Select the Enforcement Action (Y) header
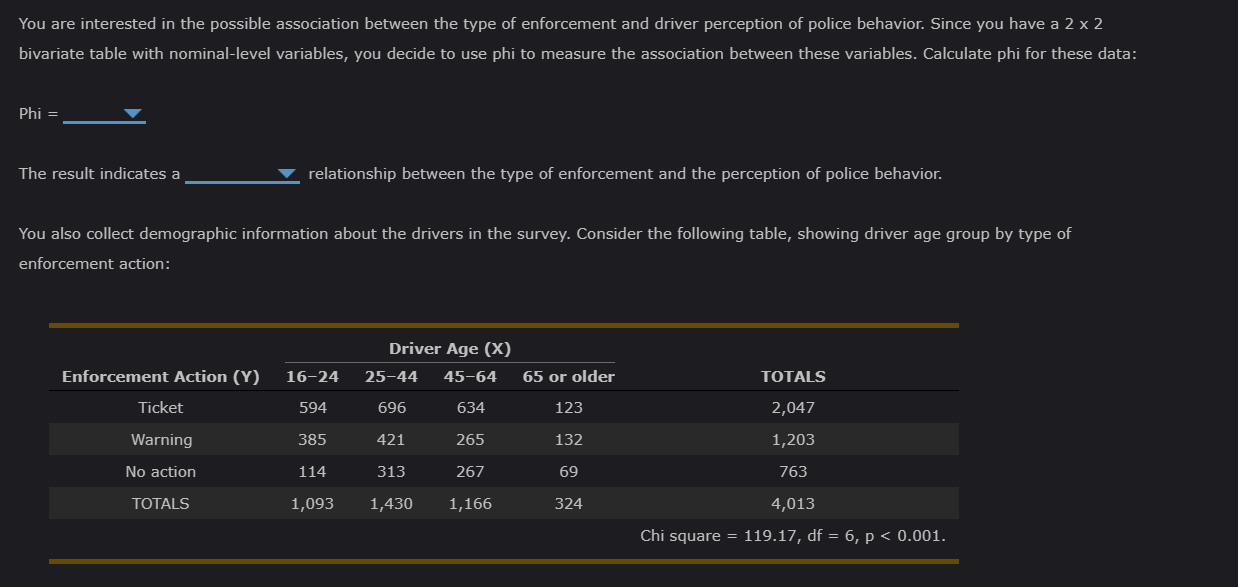This screenshot has height=587, width=1238. [160, 376]
